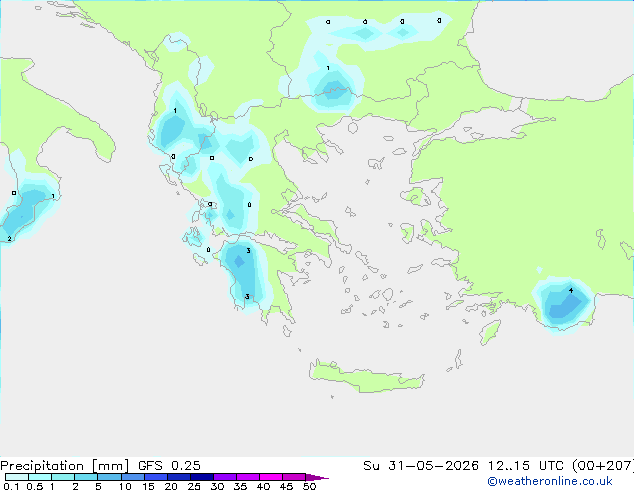Image resolution: width=634 pixels, height=490 pixels.
Task: Click the 'Su 31-05-2026' date text
Action: [x=421, y=465]
